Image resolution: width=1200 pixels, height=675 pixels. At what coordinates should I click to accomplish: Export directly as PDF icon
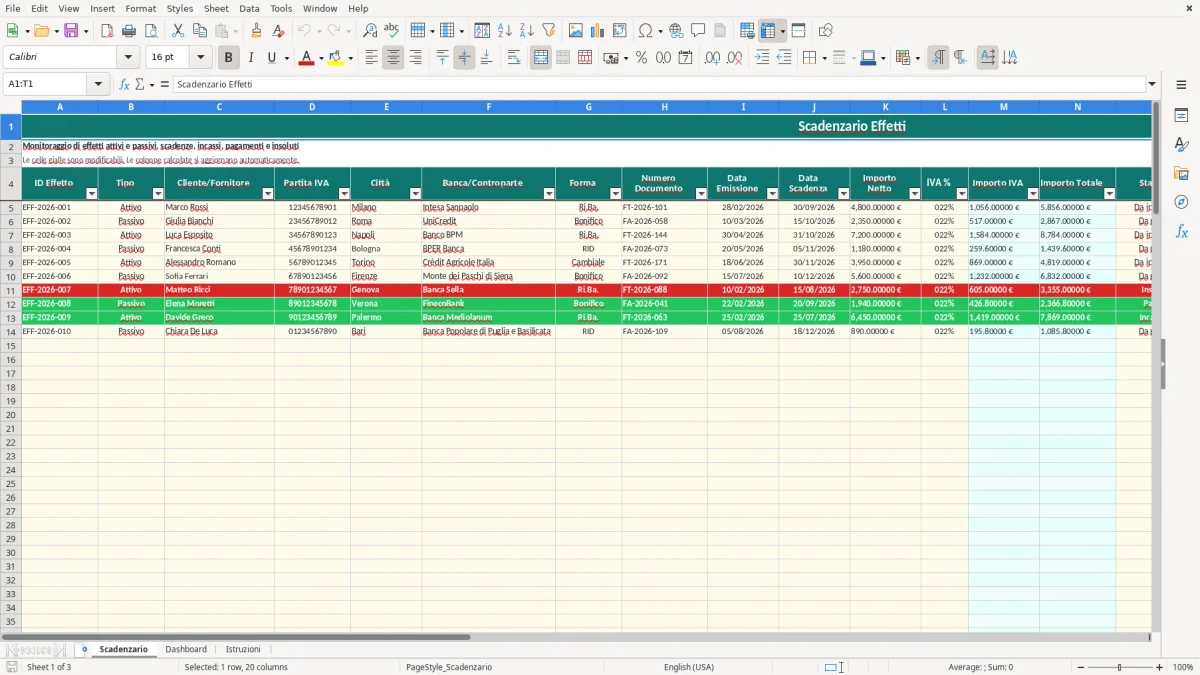click(107, 31)
